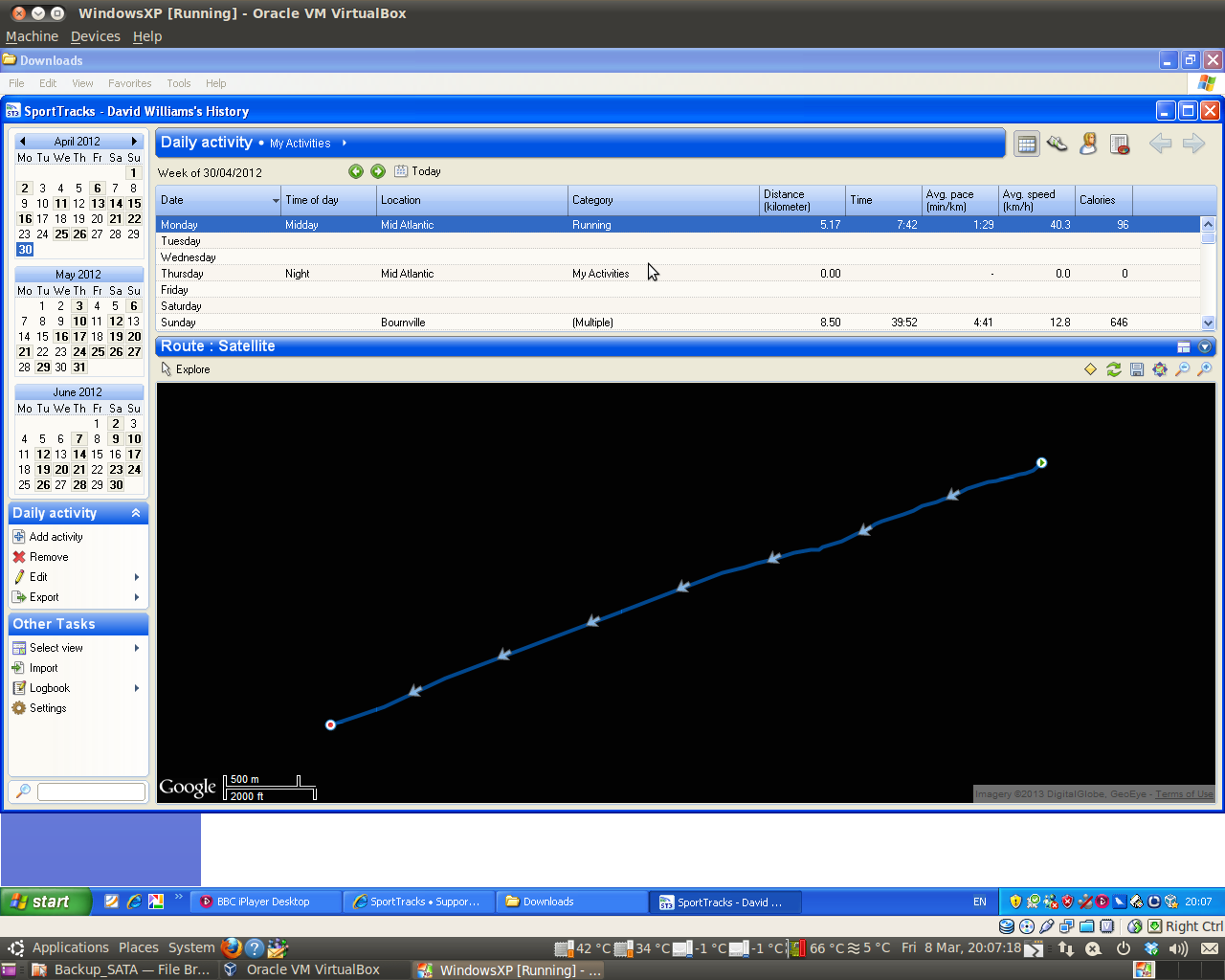
Task: Click the magnifier search icon in sidebar
Action: 23,791
